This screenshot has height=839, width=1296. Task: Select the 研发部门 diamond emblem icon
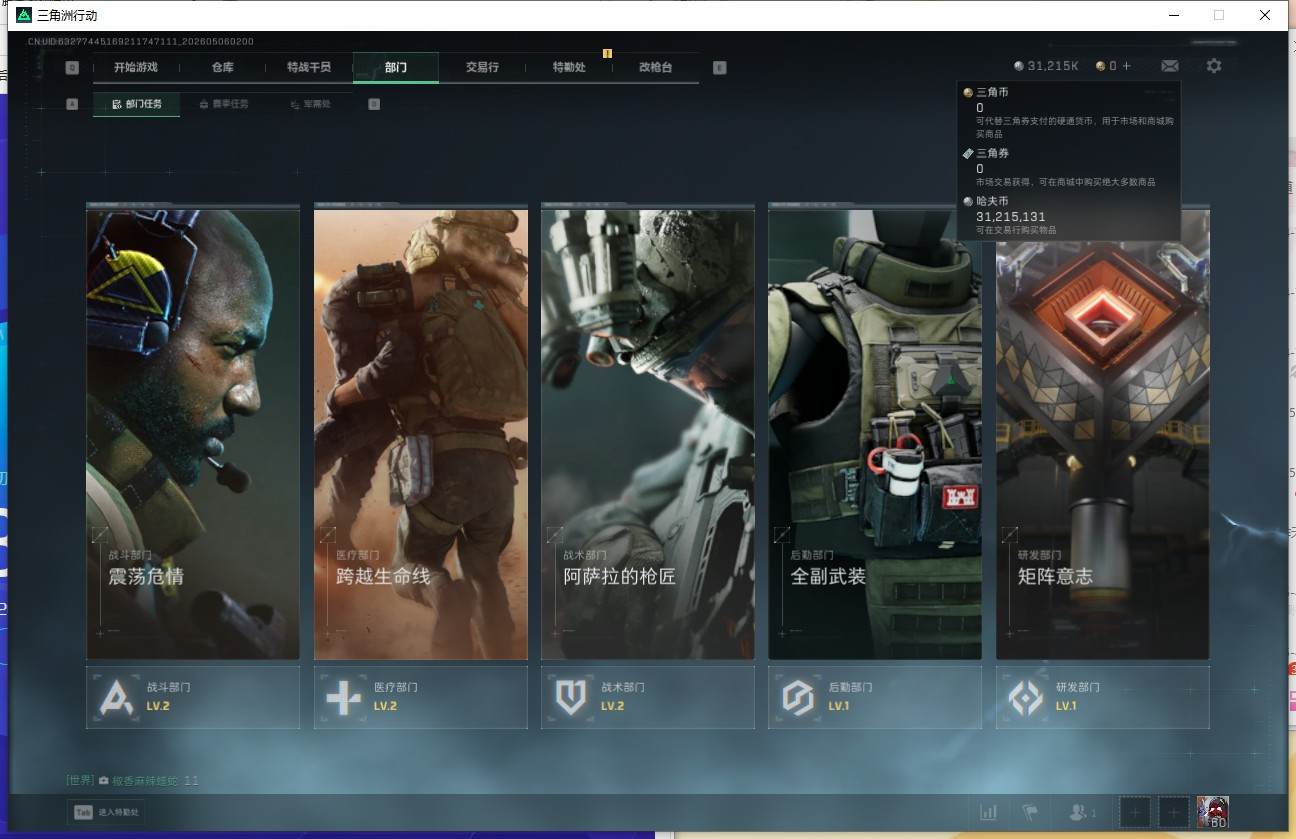(x=1025, y=697)
